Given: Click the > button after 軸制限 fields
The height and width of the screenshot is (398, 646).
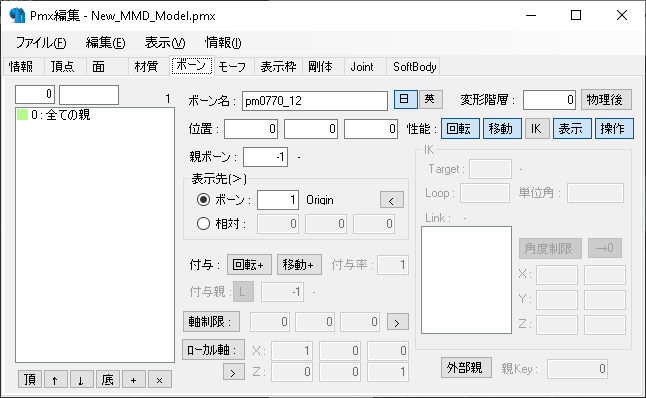Looking at the screenshot, I should pos(398,322).
